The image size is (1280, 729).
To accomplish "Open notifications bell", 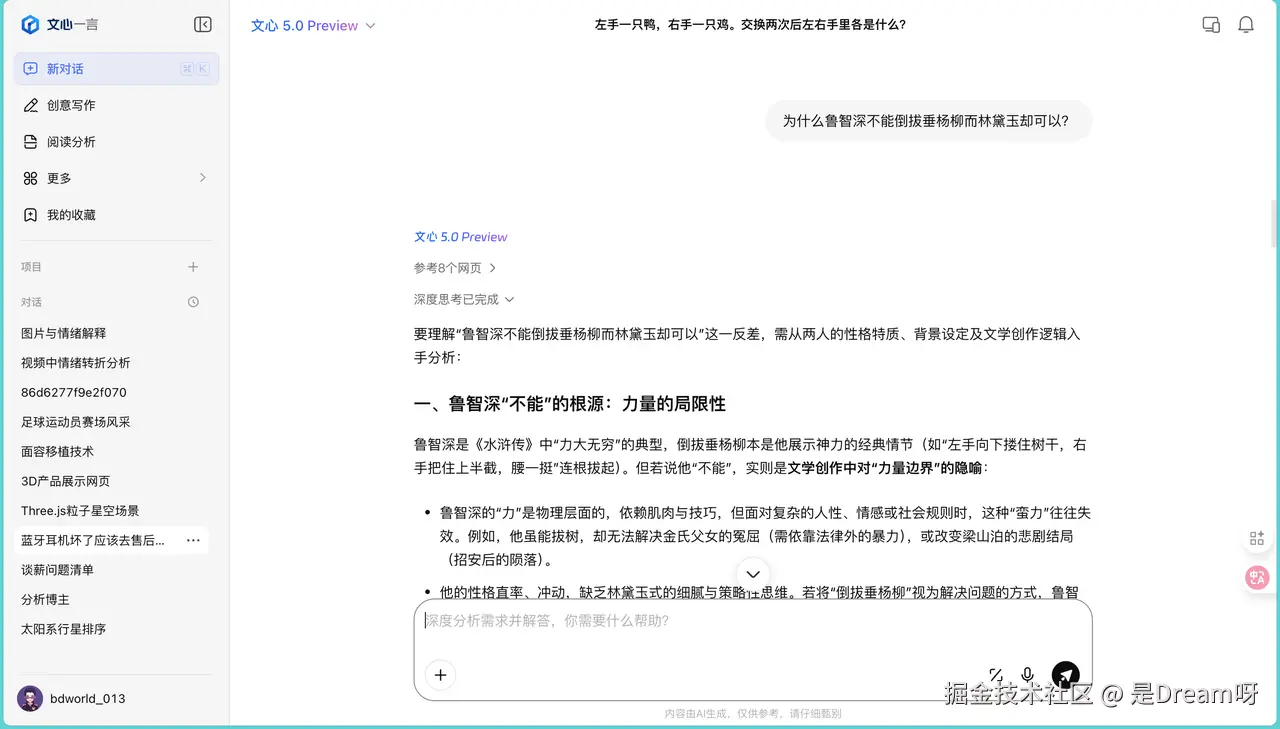I will [1246, 25].
